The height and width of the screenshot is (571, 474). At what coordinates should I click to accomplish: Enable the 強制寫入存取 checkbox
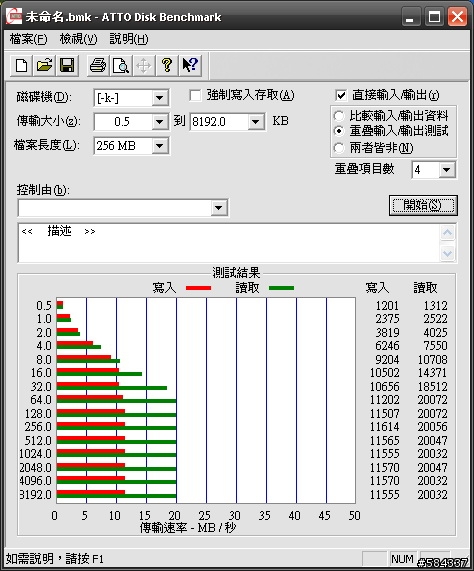pyautogui.click(x=195, y=96)
